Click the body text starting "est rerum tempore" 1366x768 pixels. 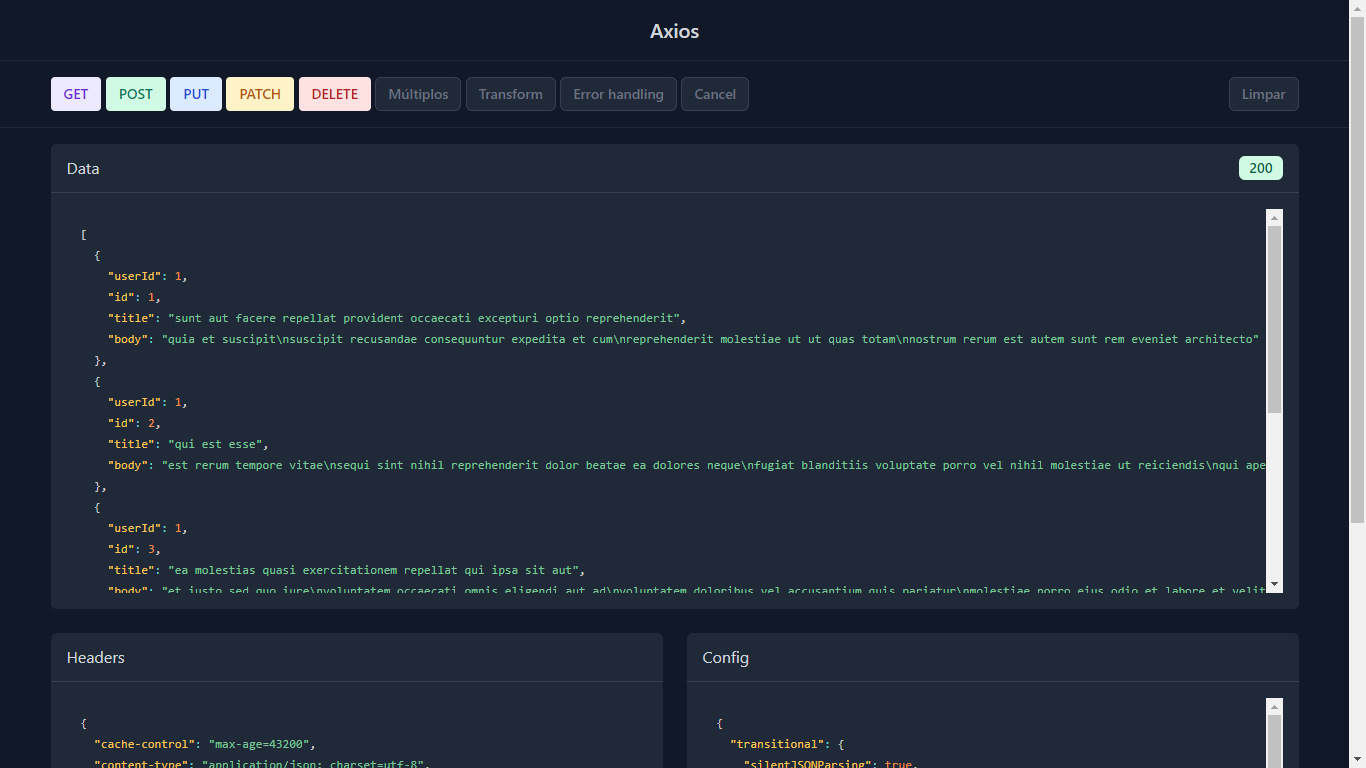pos(714,465)
